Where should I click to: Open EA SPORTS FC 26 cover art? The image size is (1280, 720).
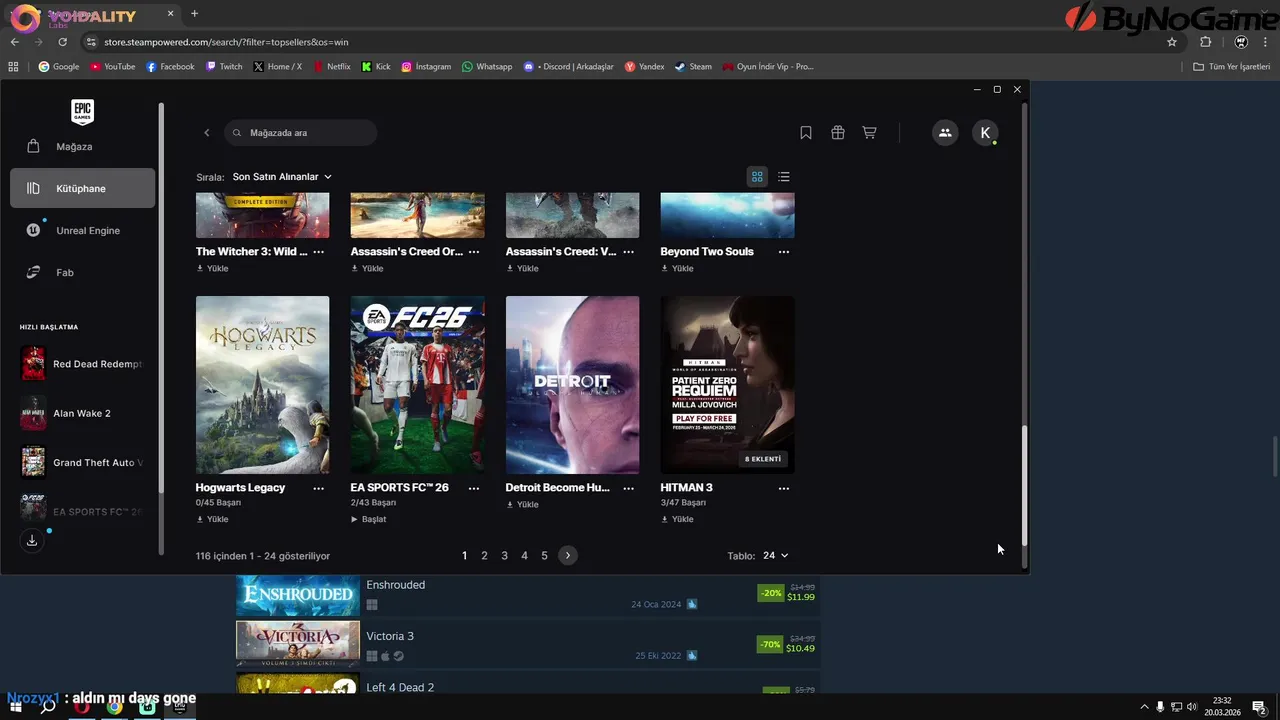coord(417,385)
